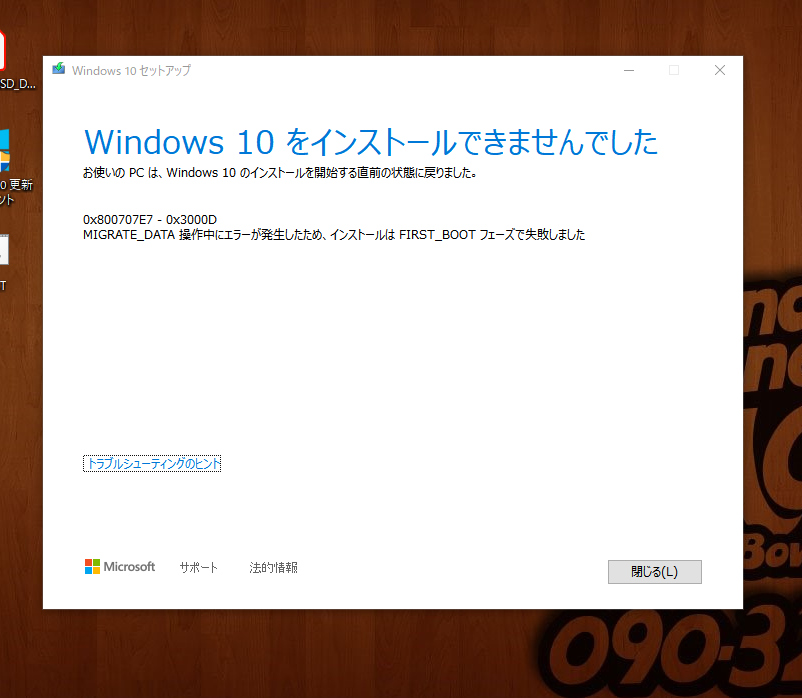Click the 閉じる(L) button
Screen dimensions: 802x698
click(654, 572)
